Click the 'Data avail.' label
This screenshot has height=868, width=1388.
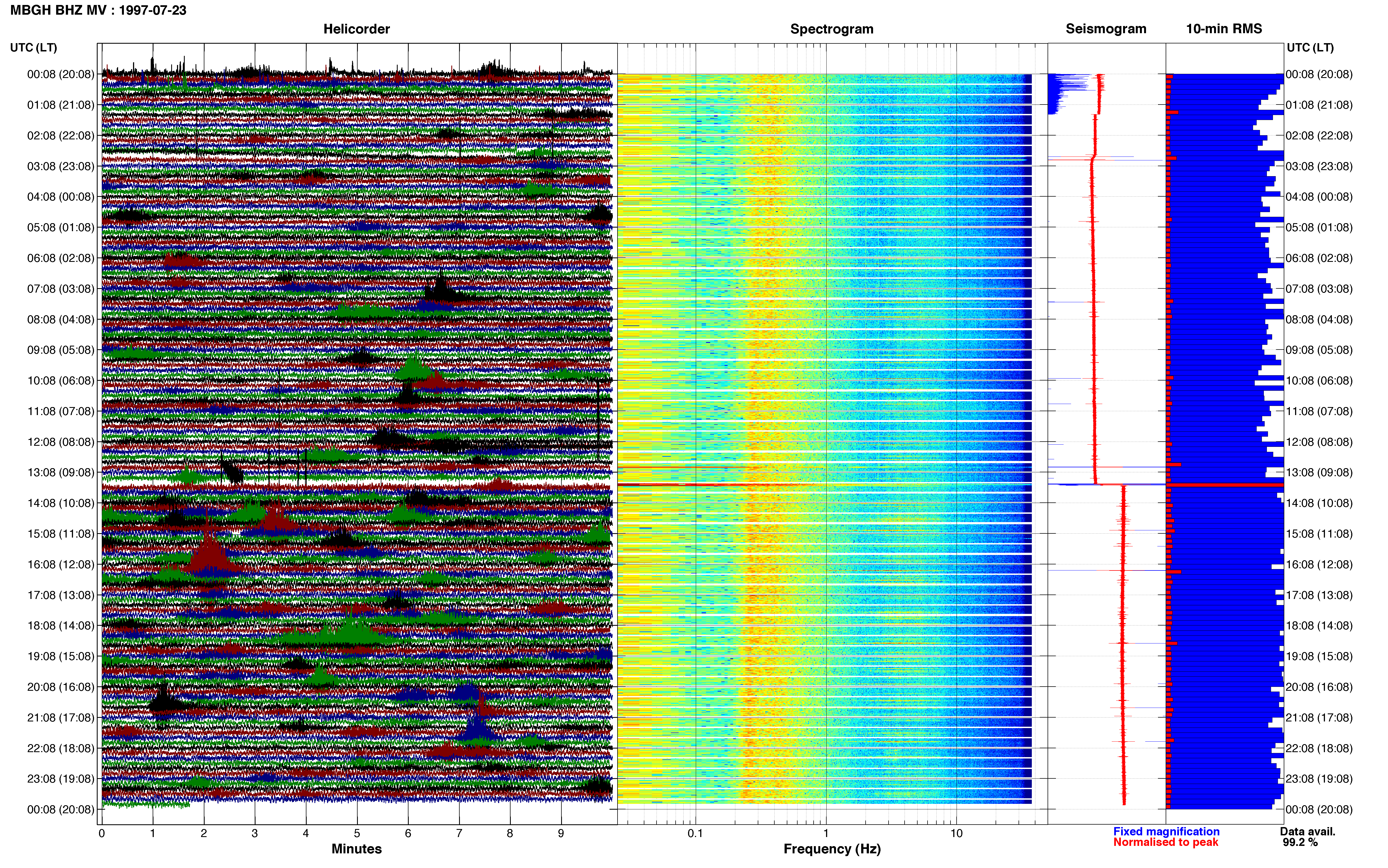point(1308,831)
